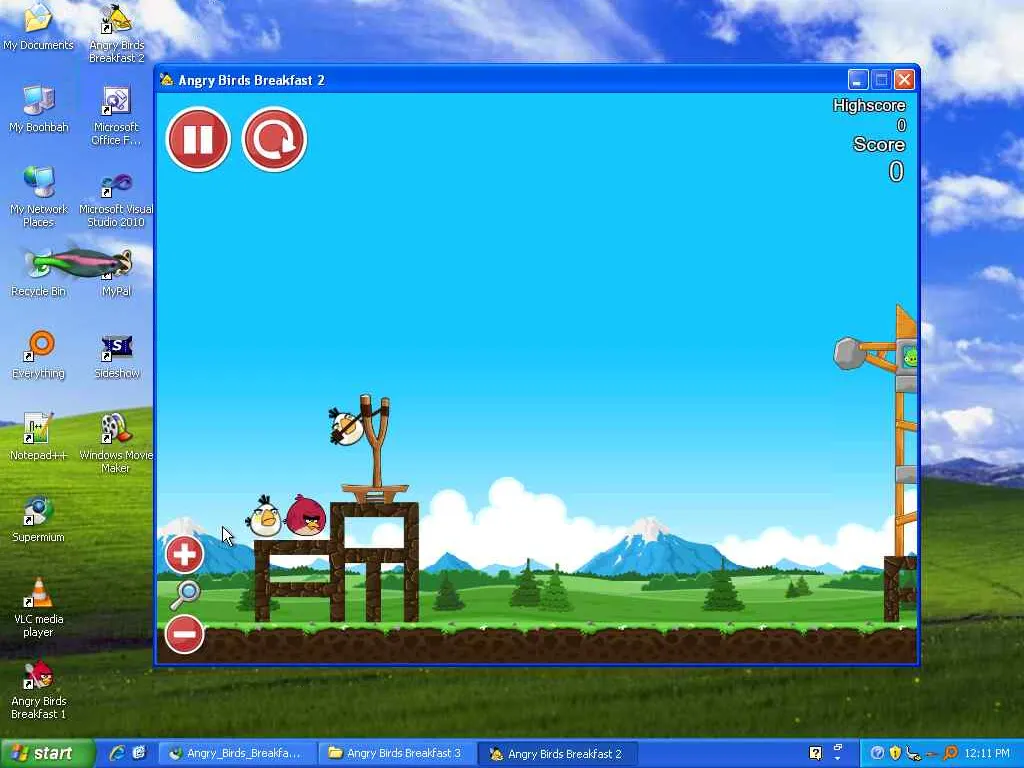
Task: Restart the level with the red restart button
Action: point(274,139)
